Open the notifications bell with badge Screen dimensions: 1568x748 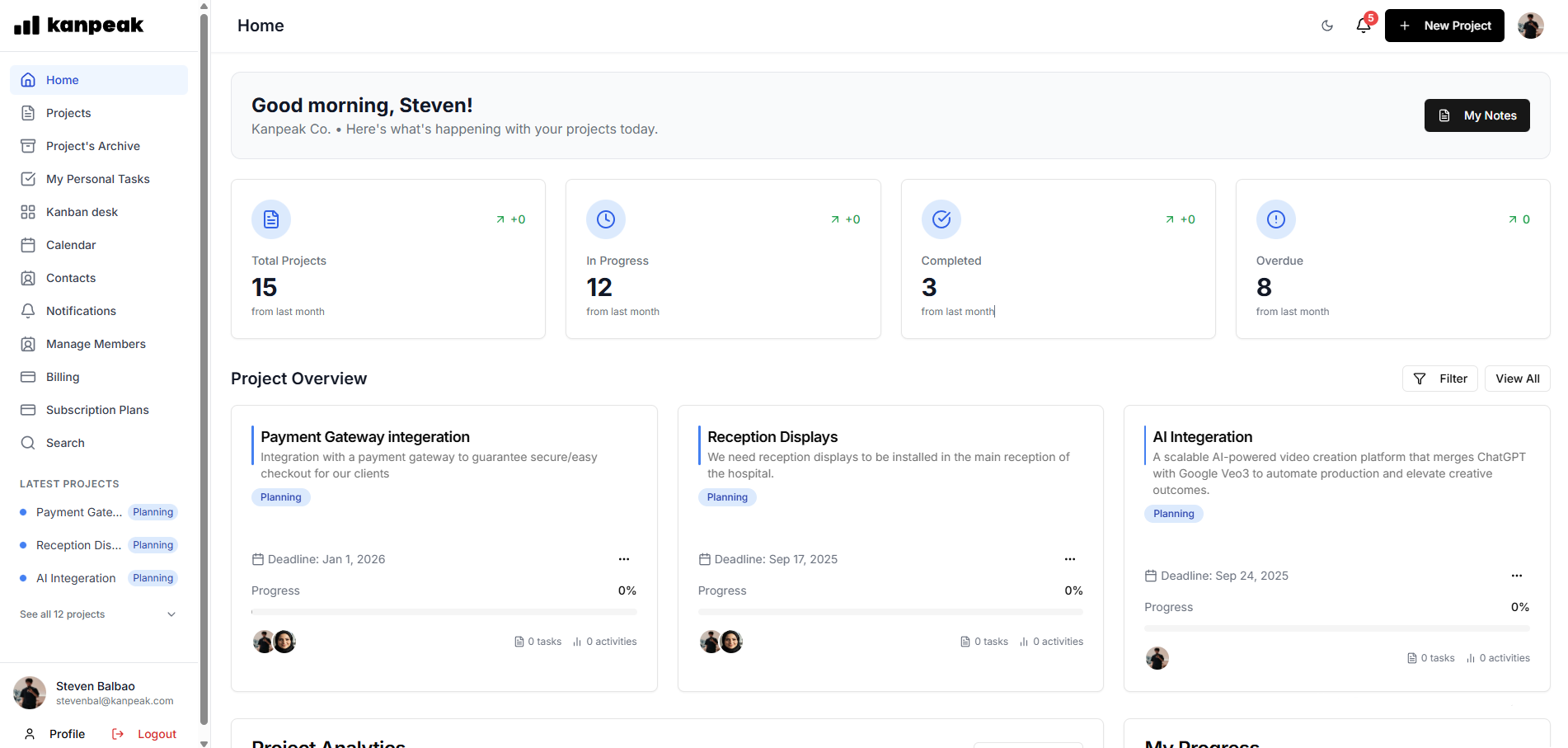pyautogui.click(x=1364, y=26)
